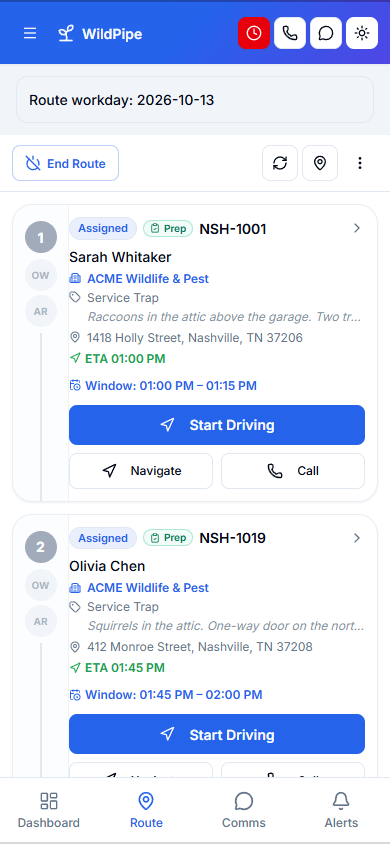Toggle OW status for Olivia Chen stop
The image size is (390, 844).
(40, 585)
